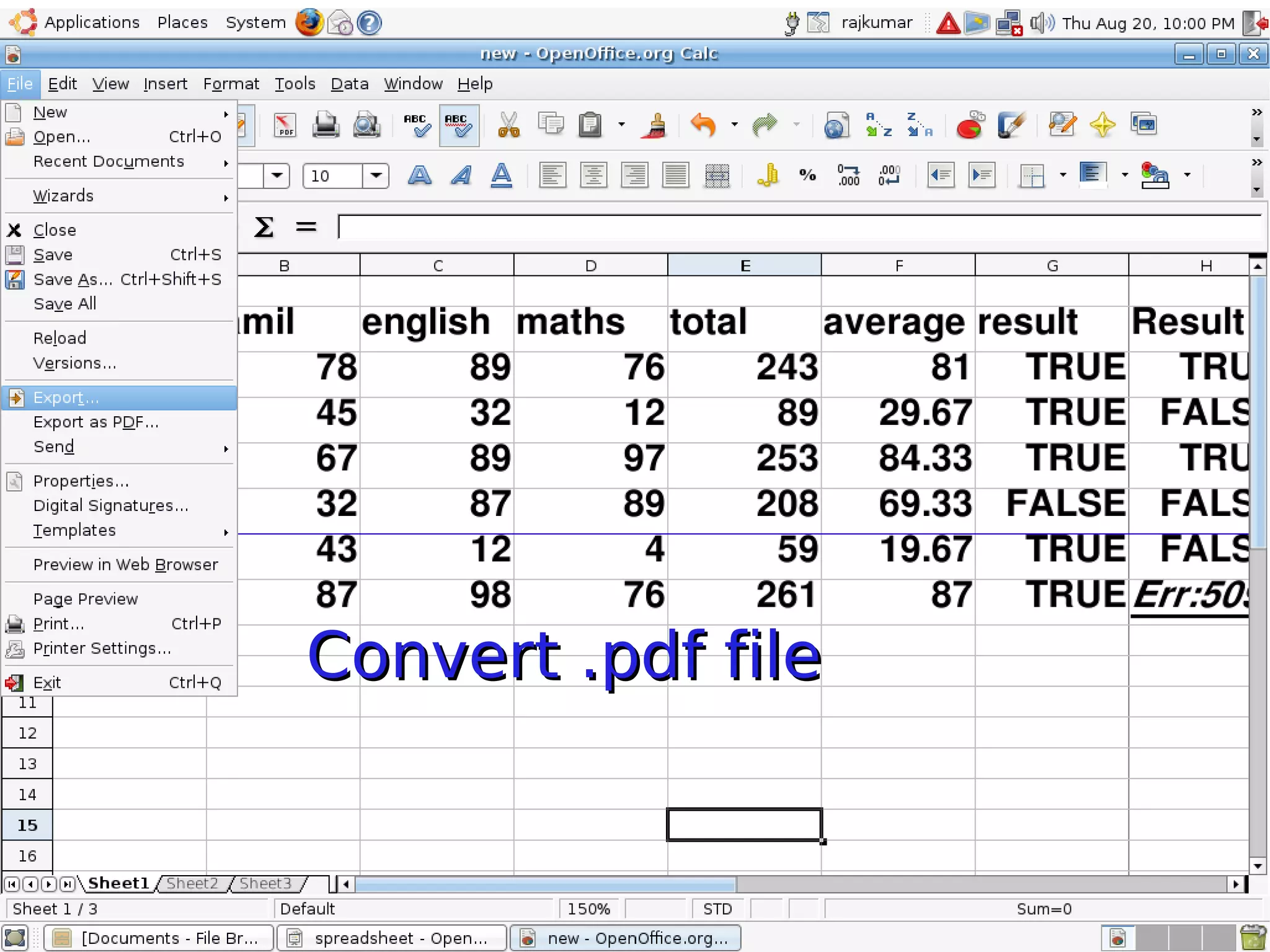The image size is (1270, 952).
Task: Open spreadsheet window from taskbar
Action: click(392, 938)
